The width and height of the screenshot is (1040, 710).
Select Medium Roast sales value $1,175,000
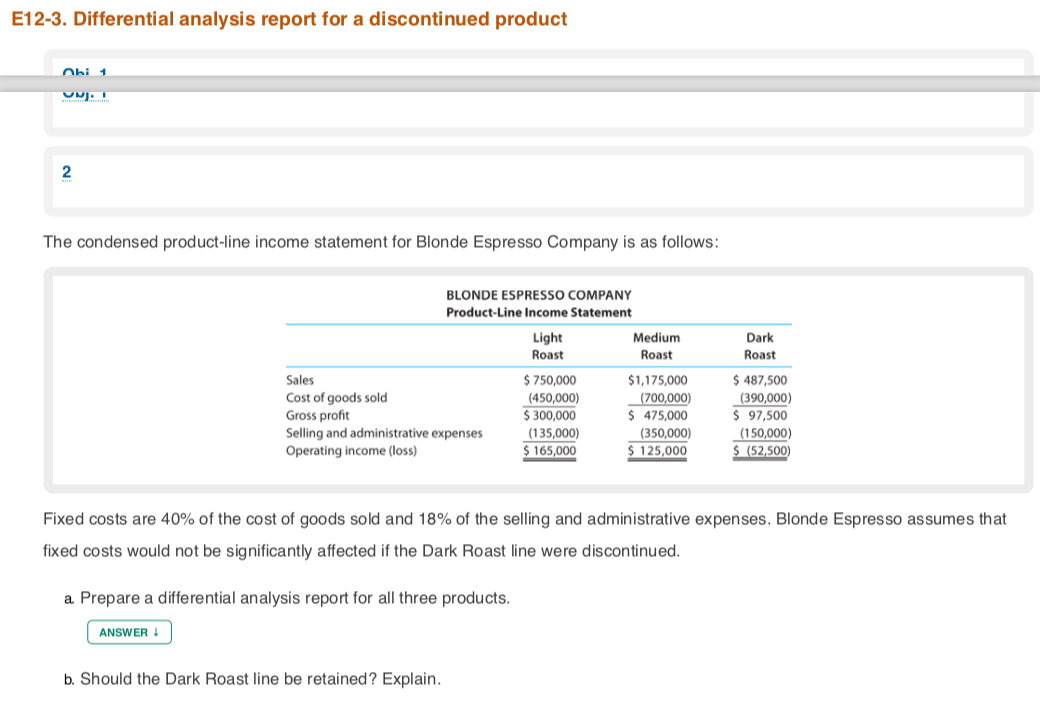pos(657,380)
